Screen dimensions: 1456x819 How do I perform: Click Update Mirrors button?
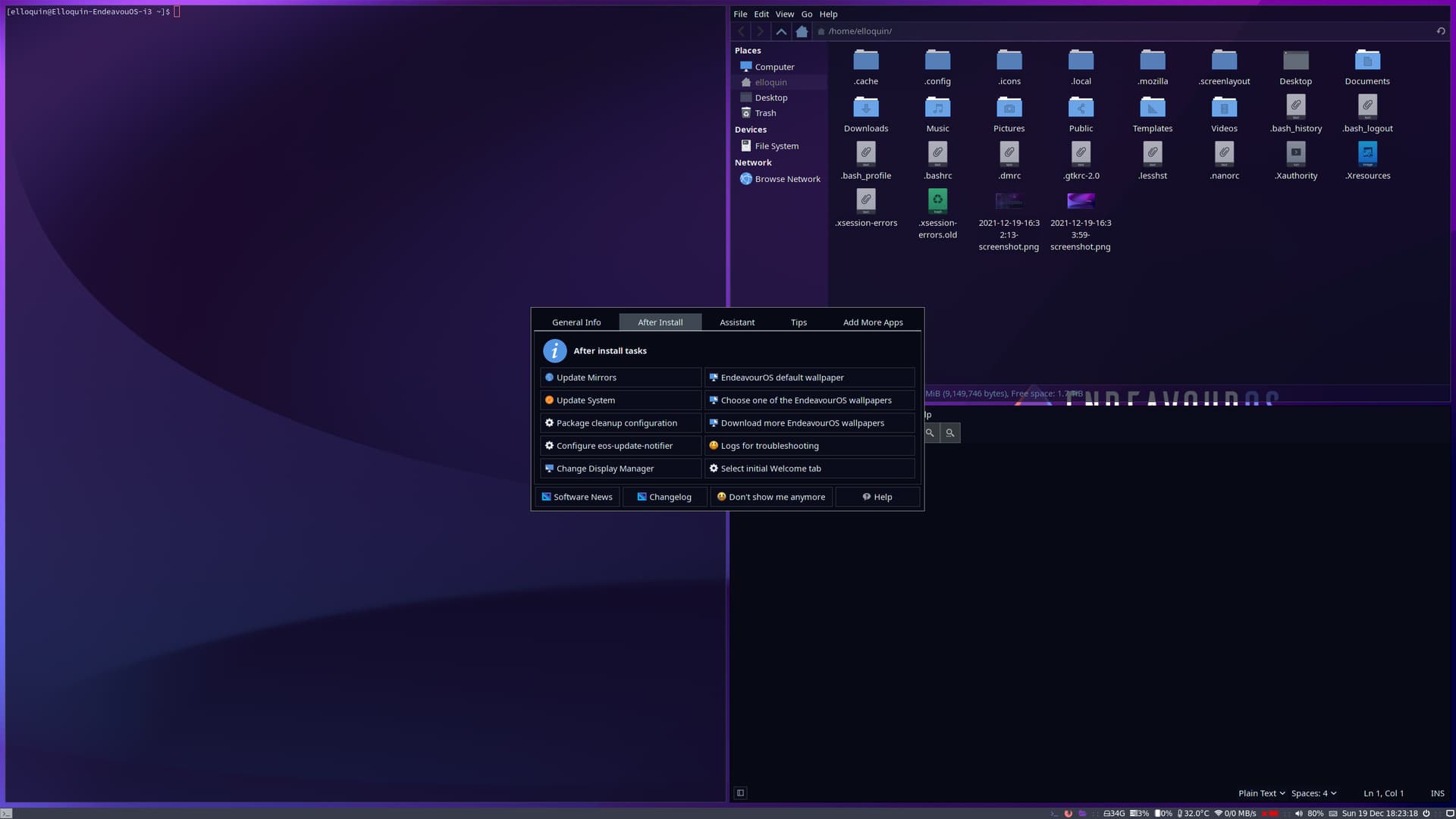(x=620, y=378)
